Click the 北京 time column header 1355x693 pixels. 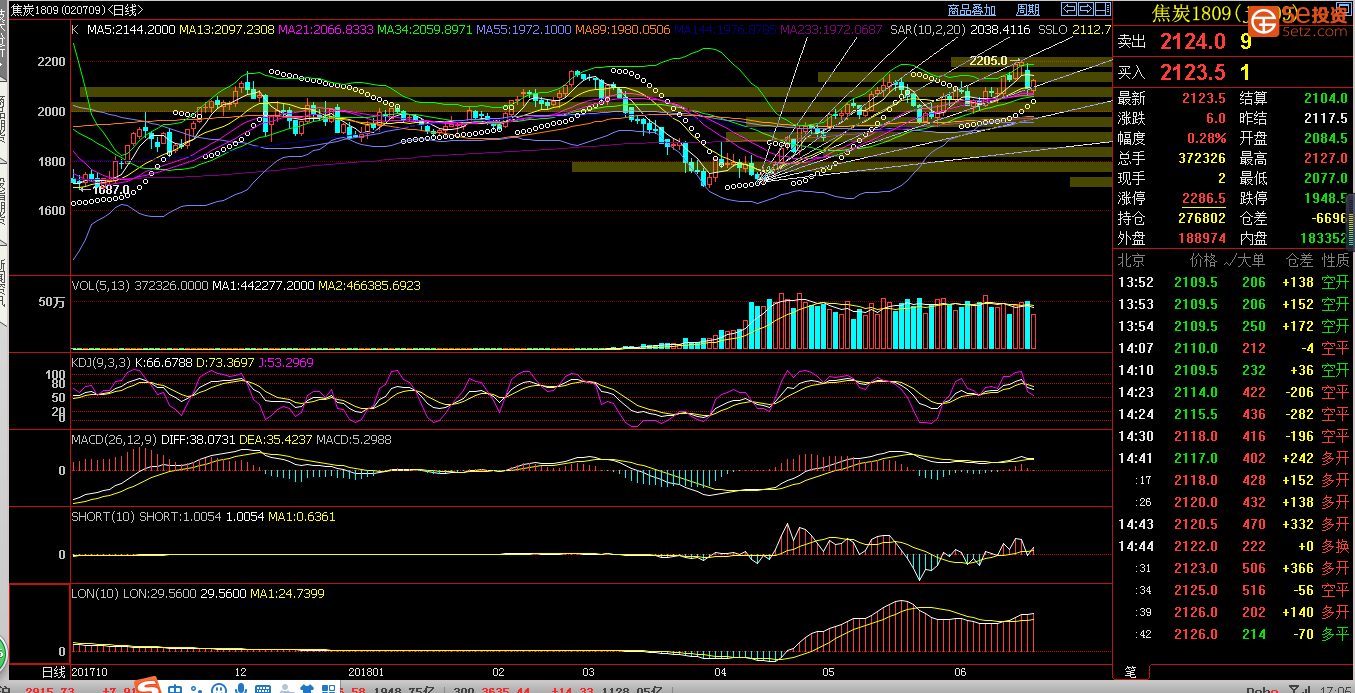pyautogui.click(x=1131, y=260)
